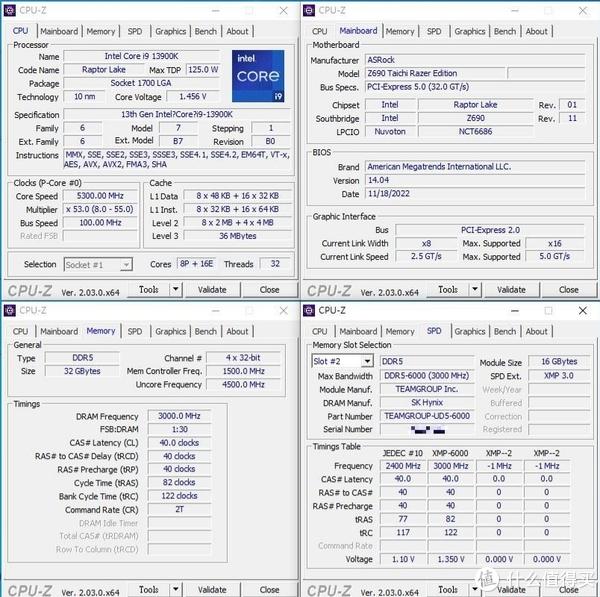The height and width of the screenshot is (597, 600).
Task: Click Validate button in top-right Mainboard window
Action: [x=512, y=290]
